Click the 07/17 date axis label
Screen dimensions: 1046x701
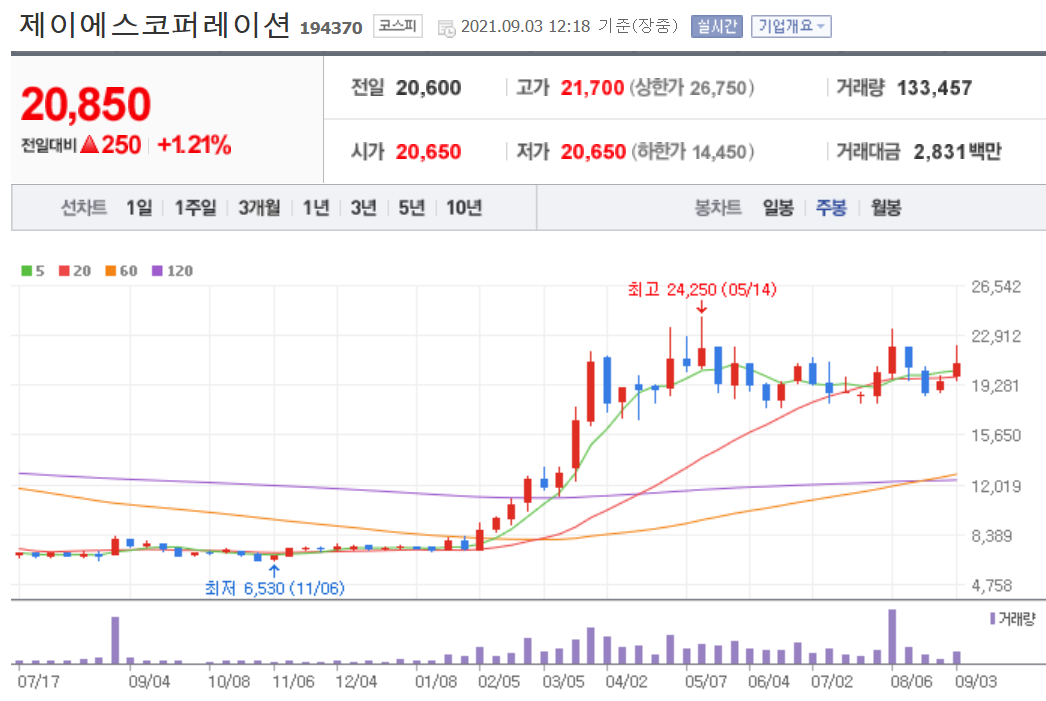pyautogui.click(x=38, y=682)
